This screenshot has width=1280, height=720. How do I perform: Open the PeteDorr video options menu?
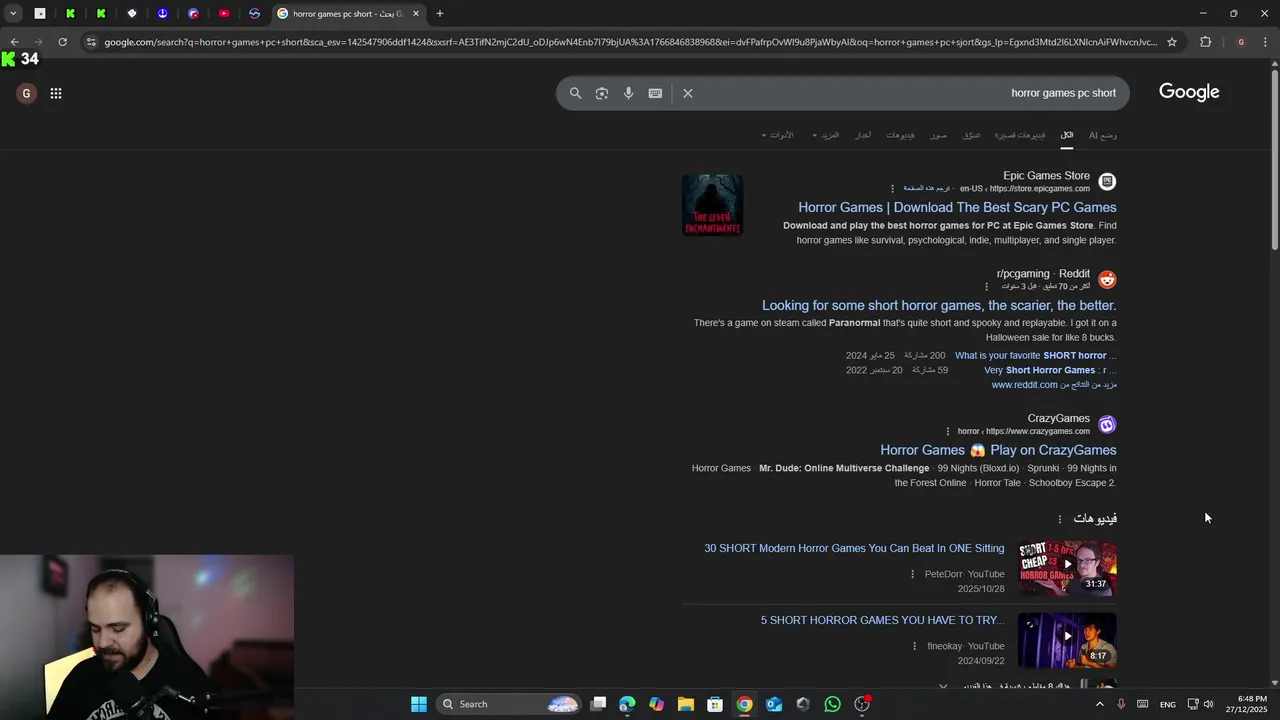pyautogui.click(x=912, y=574)
